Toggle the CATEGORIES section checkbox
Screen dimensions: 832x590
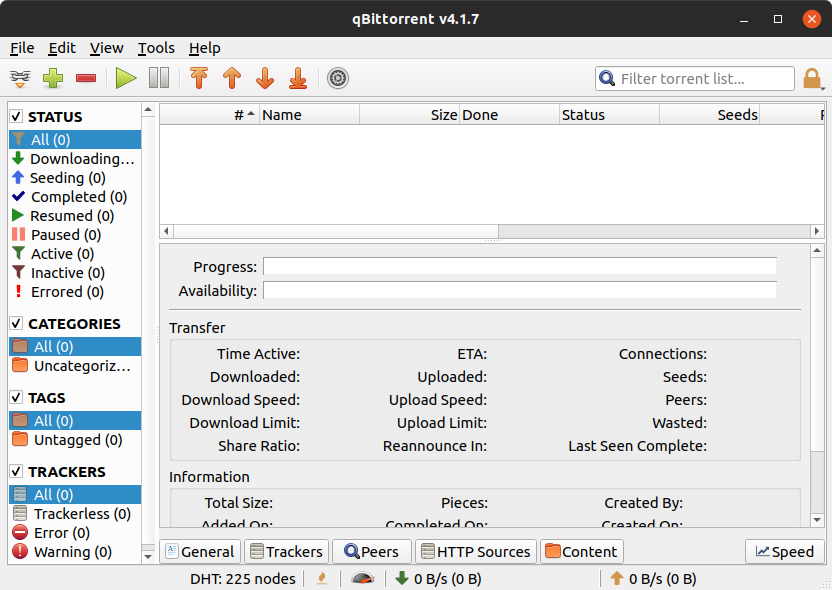pos(16,323)
